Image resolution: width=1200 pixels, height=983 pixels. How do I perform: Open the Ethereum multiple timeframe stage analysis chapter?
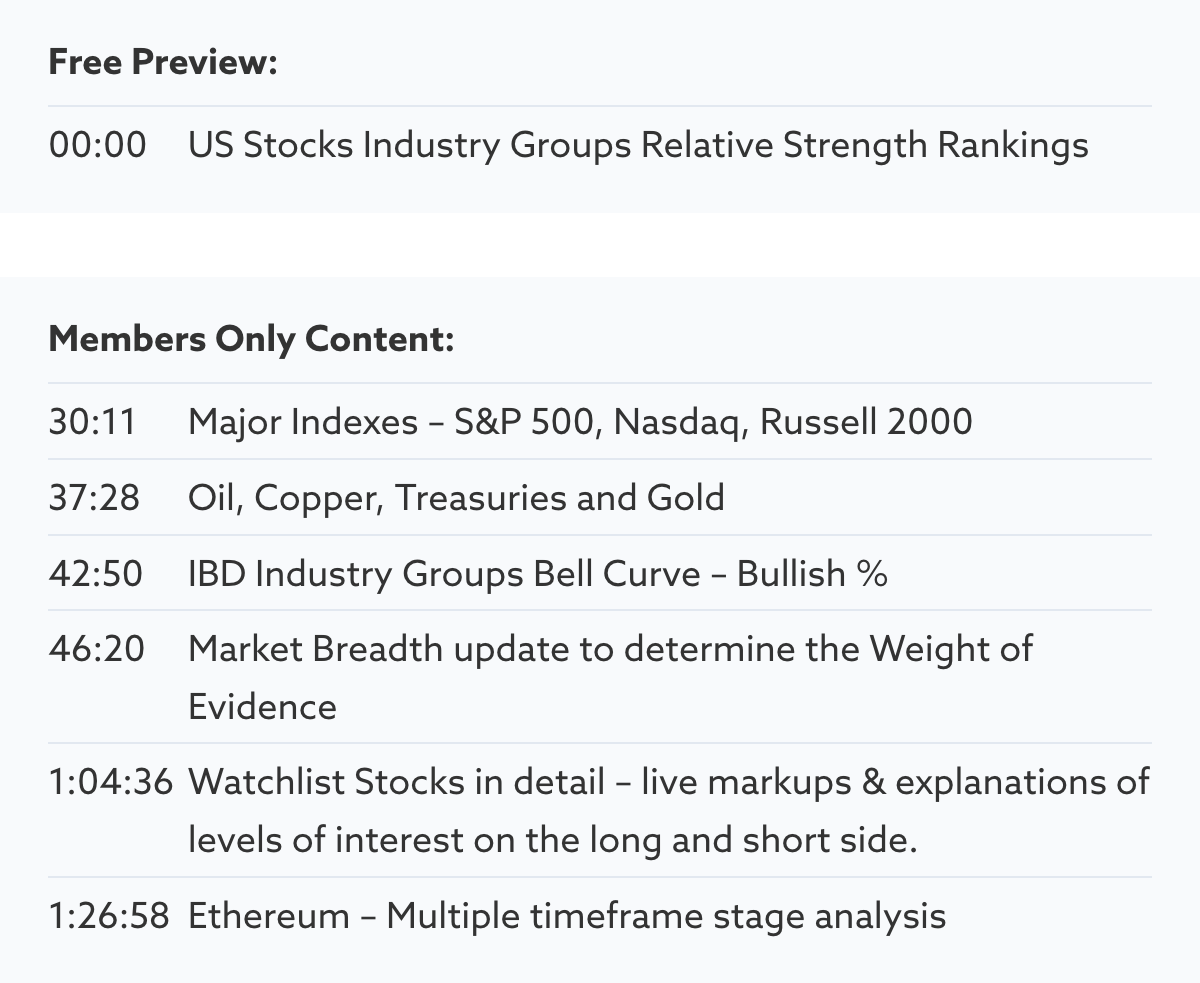[566, 916]
